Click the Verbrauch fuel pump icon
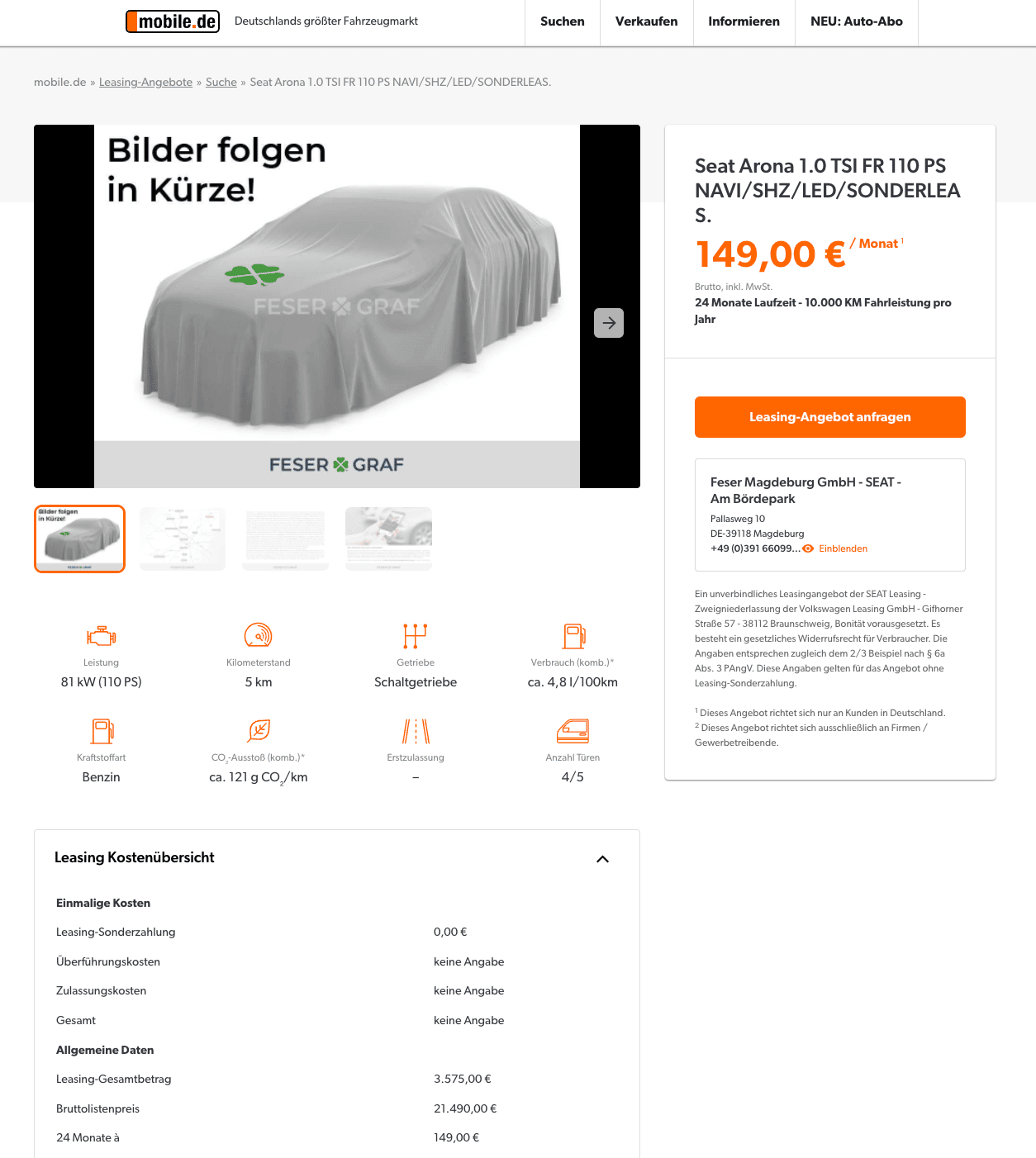 574,636
